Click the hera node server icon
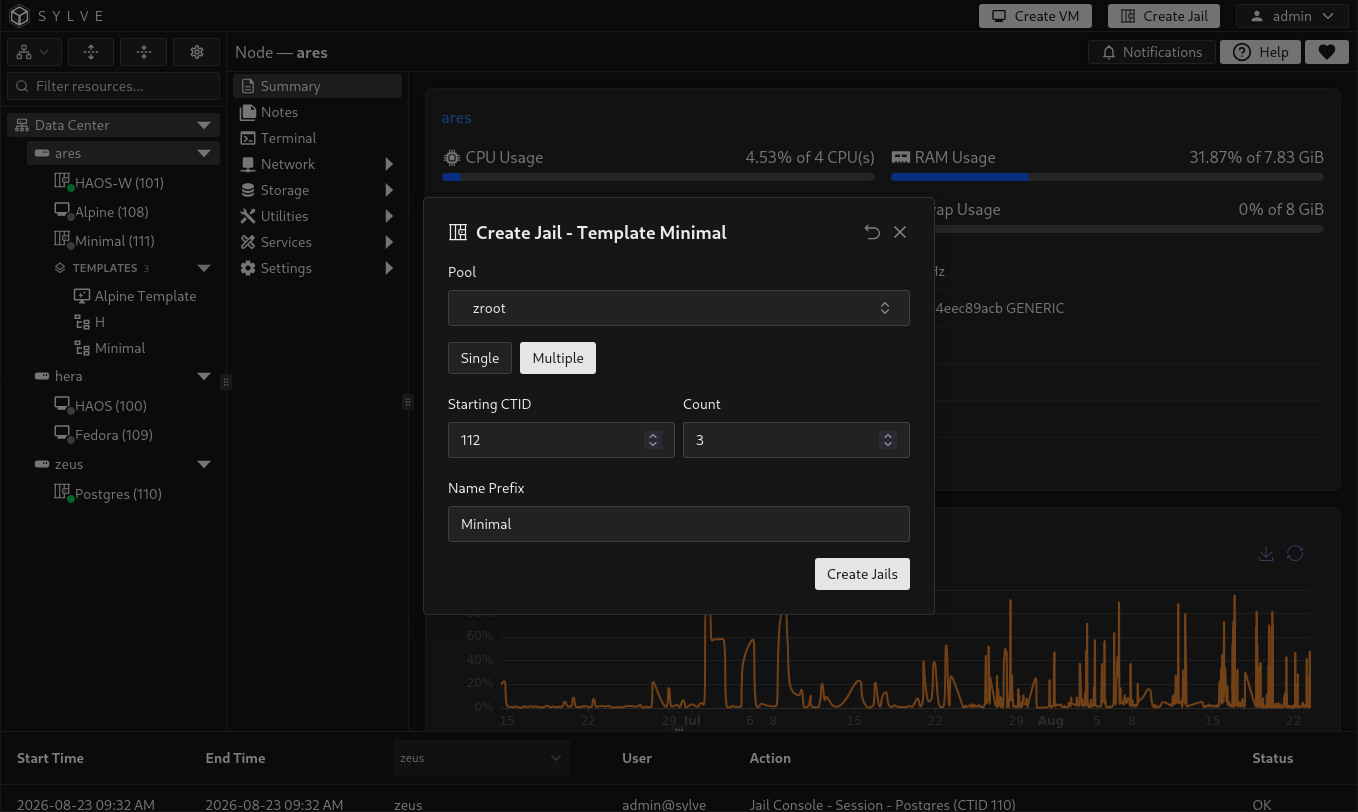1358x812 pixels. (x=42, y=376)
